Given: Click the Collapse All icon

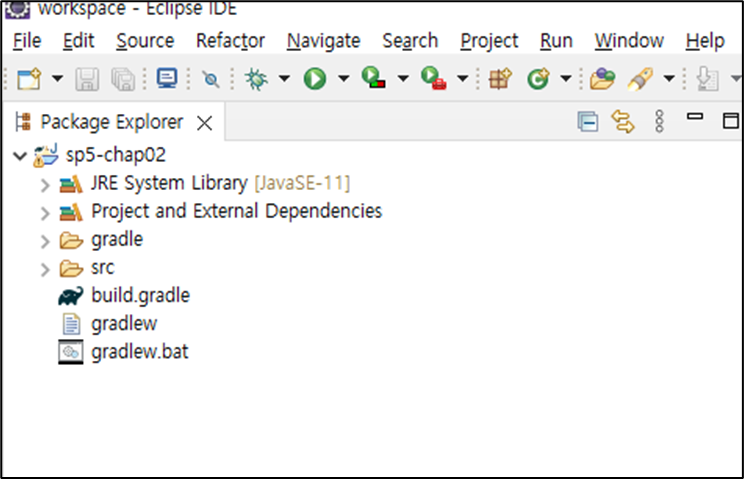Looking at the screenshot, I should pyautogui.click(x=588, y=122).
